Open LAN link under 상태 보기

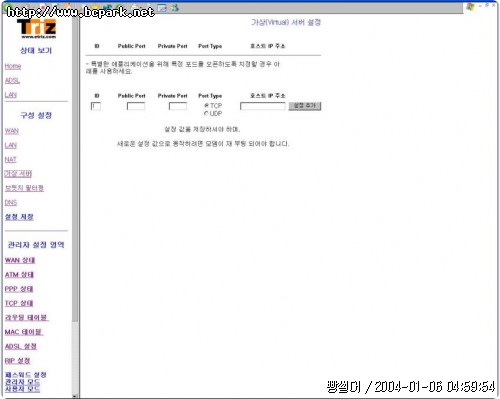point(11,95)
